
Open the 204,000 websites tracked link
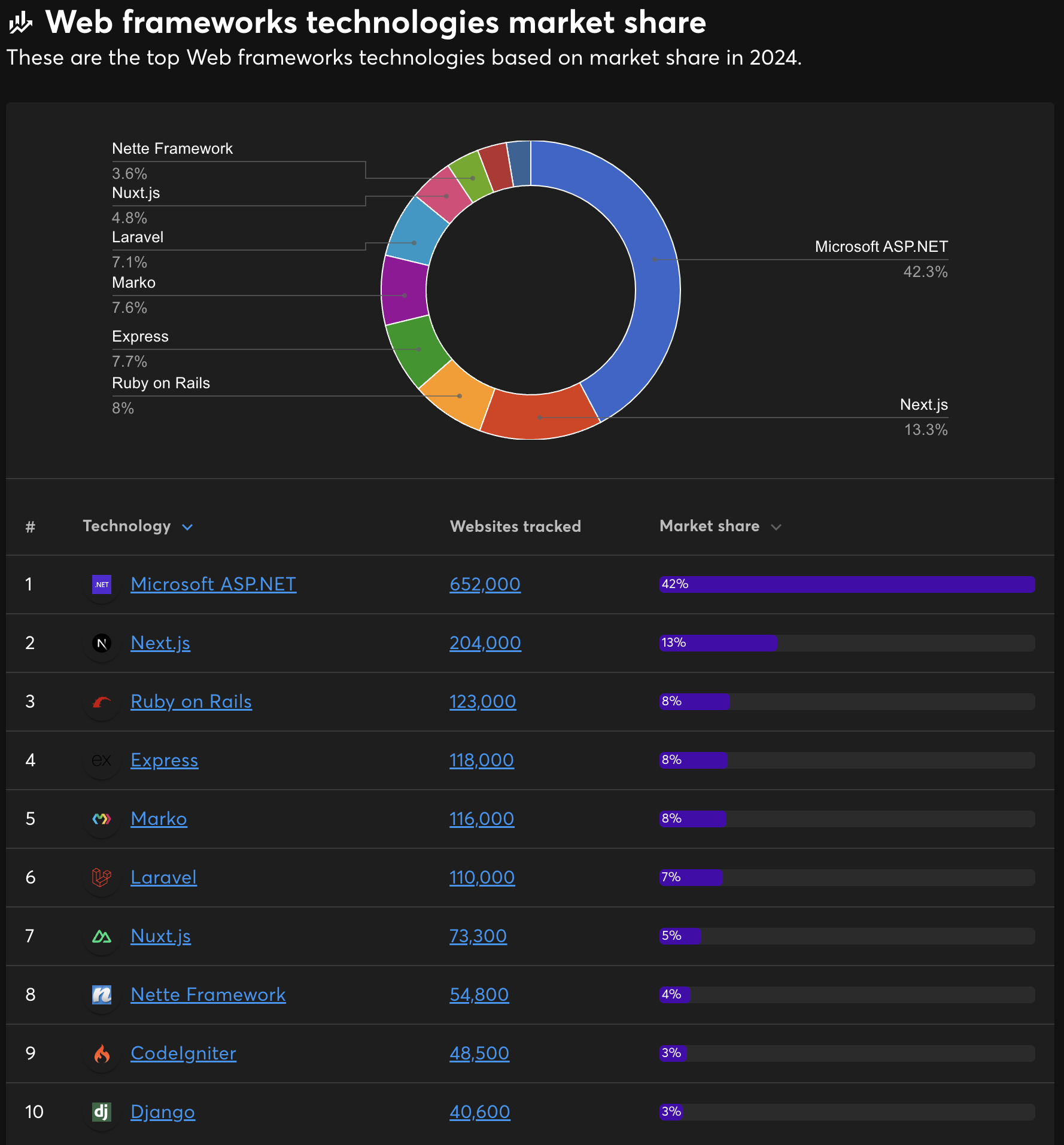485,643
